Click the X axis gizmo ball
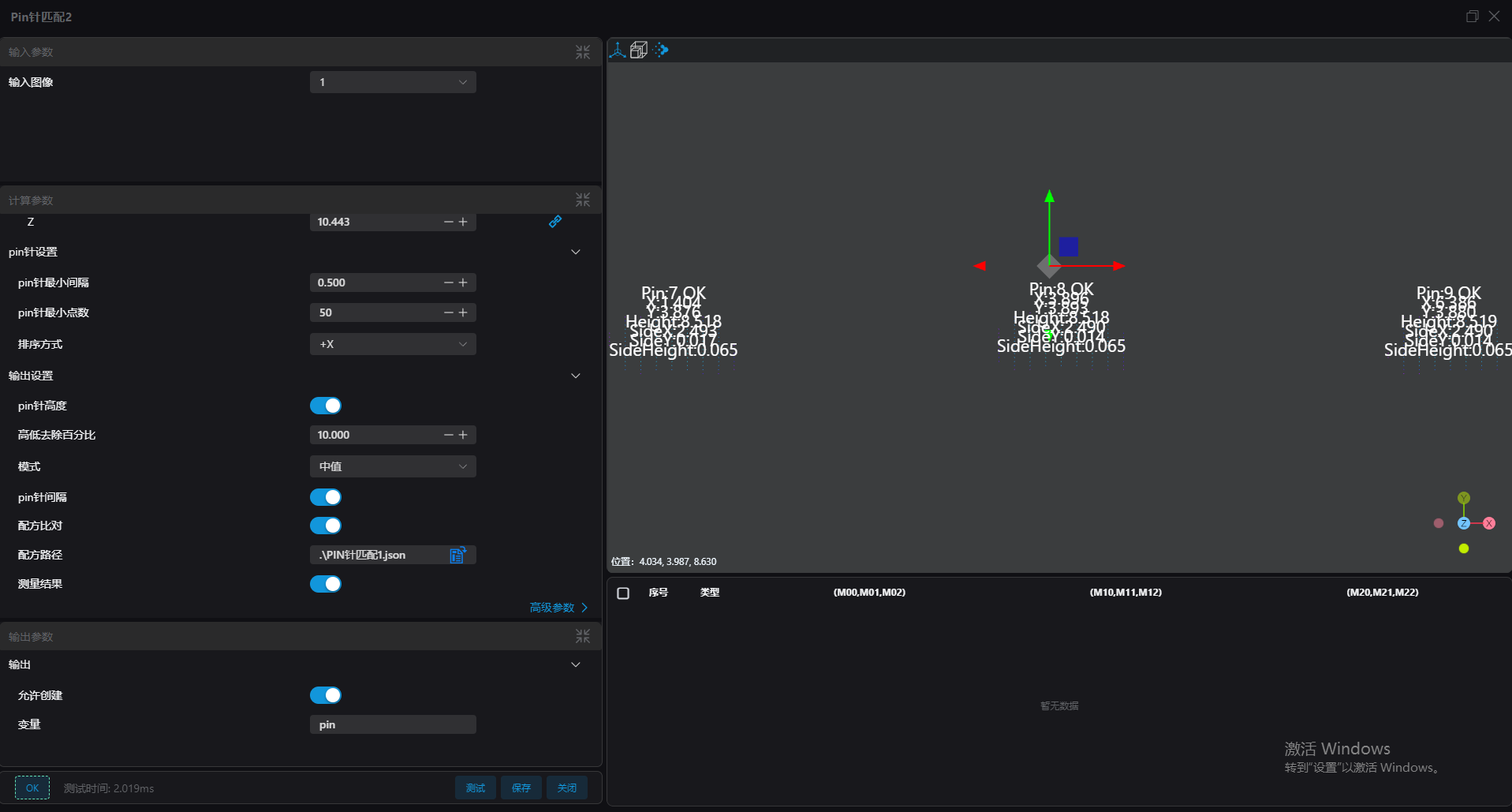The height and width of the screenshot is (812, 1512). [1489, 523]
